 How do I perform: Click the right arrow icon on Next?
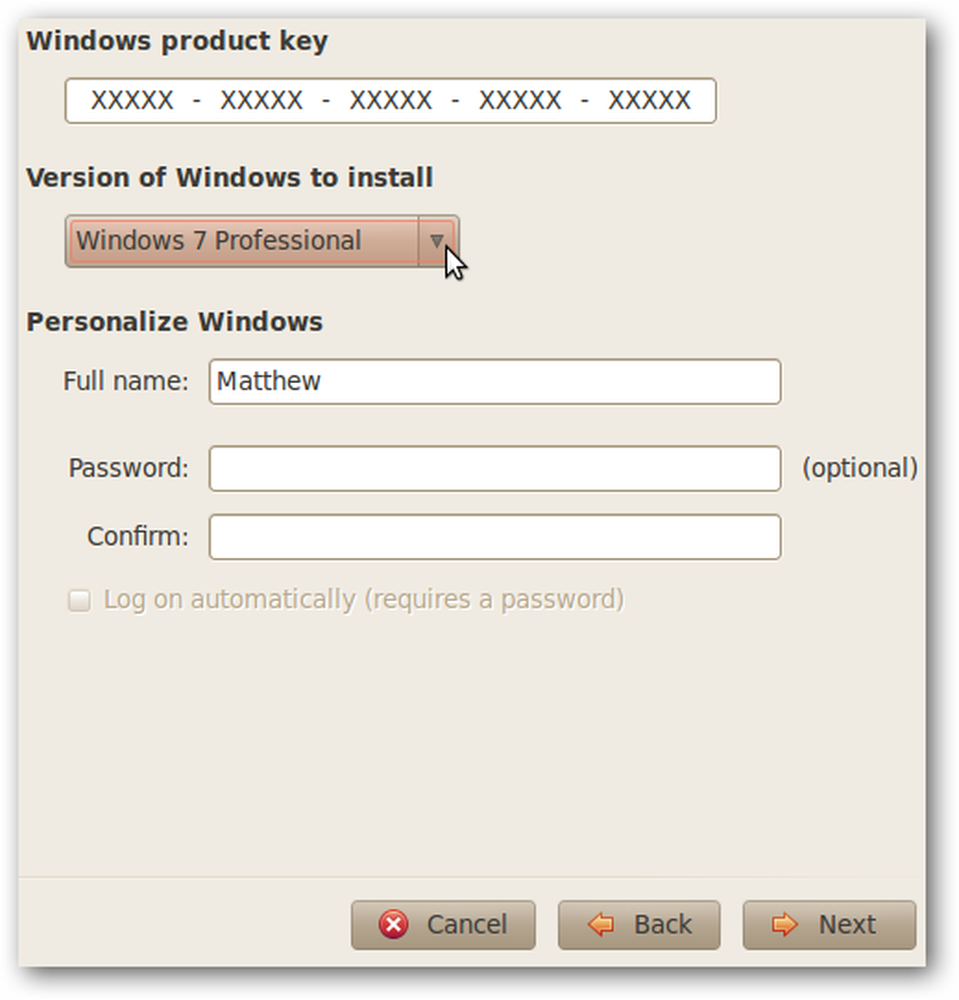click(785, 924)
